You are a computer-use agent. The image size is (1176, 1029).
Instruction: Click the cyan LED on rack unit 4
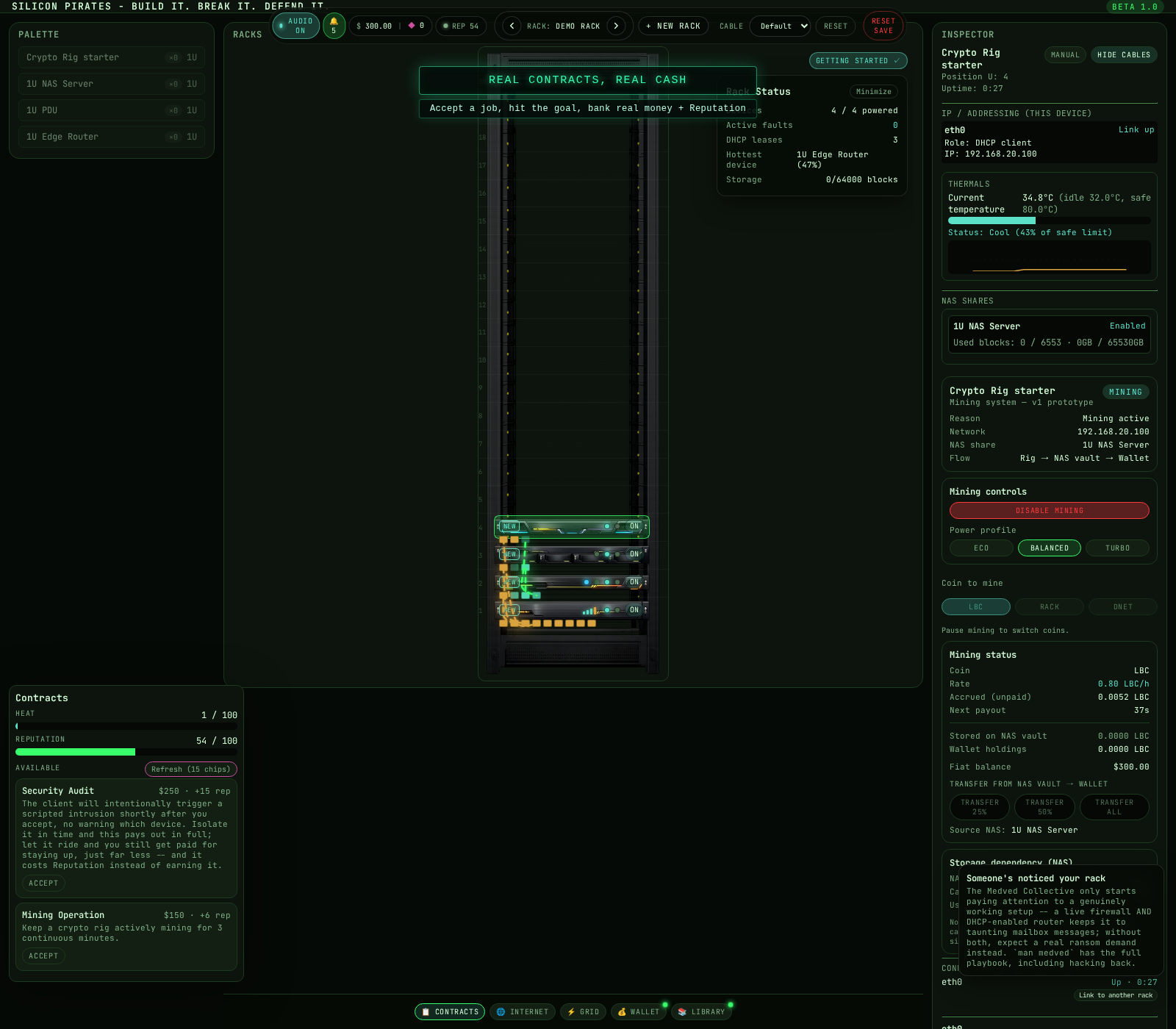tap(607, 526)
